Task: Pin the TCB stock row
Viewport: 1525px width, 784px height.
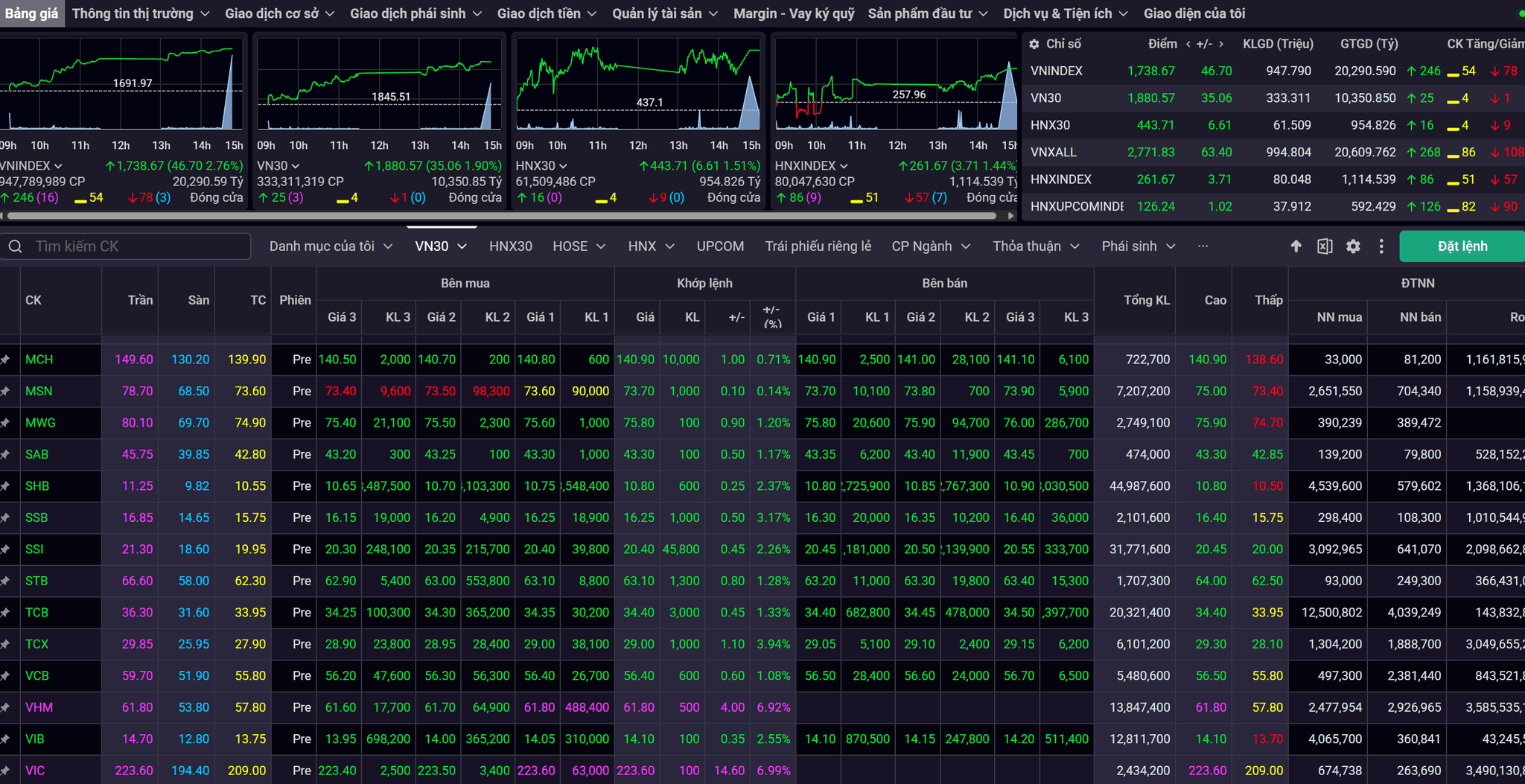Action: click(x=6, y=613)
